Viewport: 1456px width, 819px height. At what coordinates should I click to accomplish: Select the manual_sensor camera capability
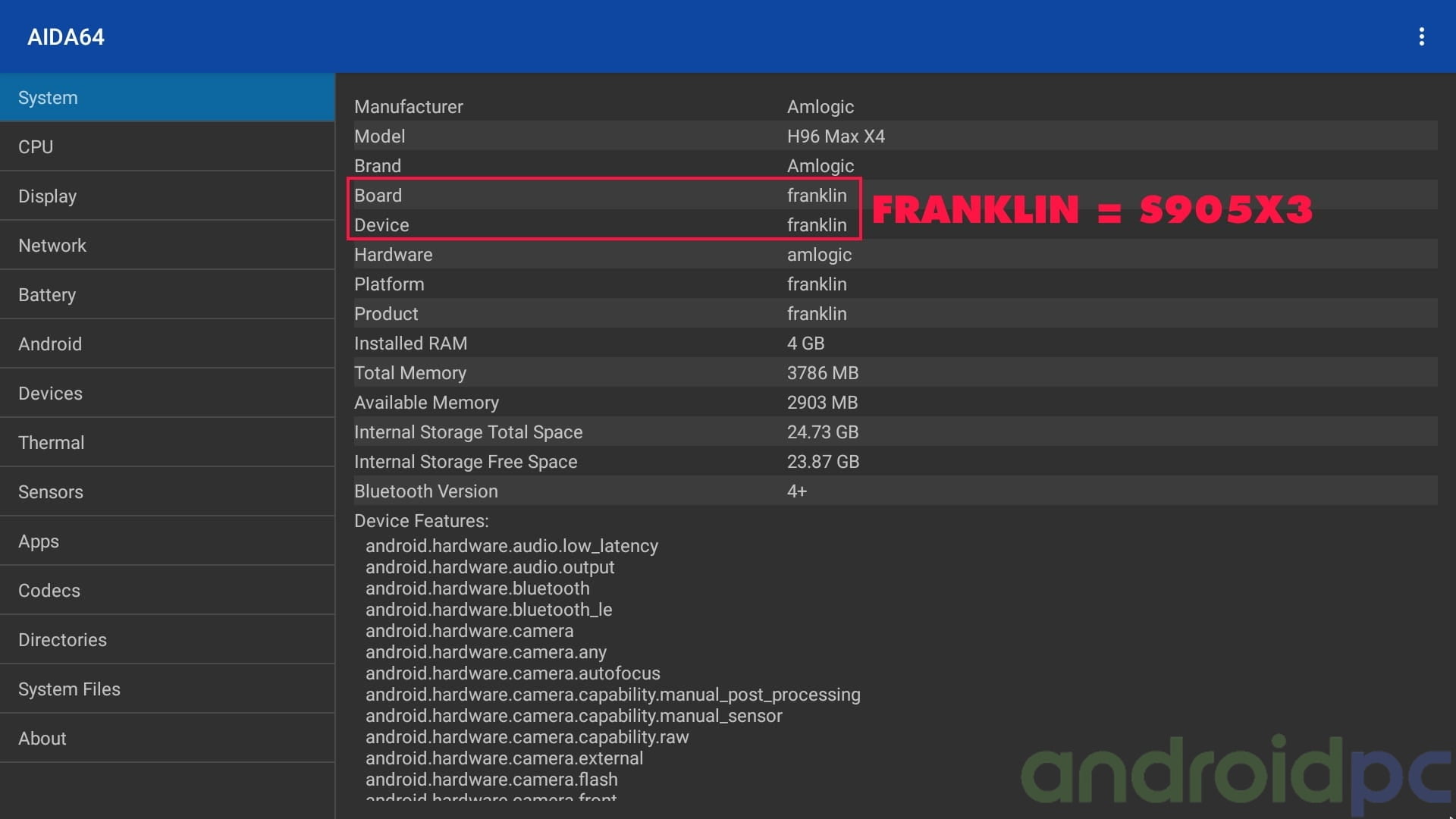[x=574, y=716]
